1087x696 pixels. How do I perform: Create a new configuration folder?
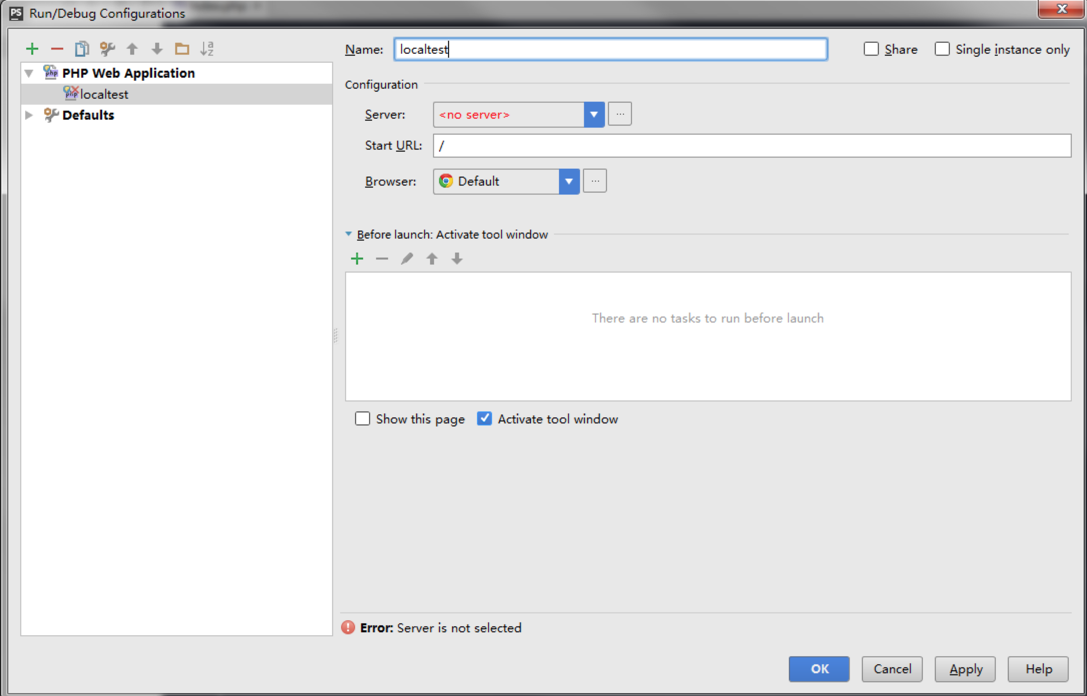[182, 49]
